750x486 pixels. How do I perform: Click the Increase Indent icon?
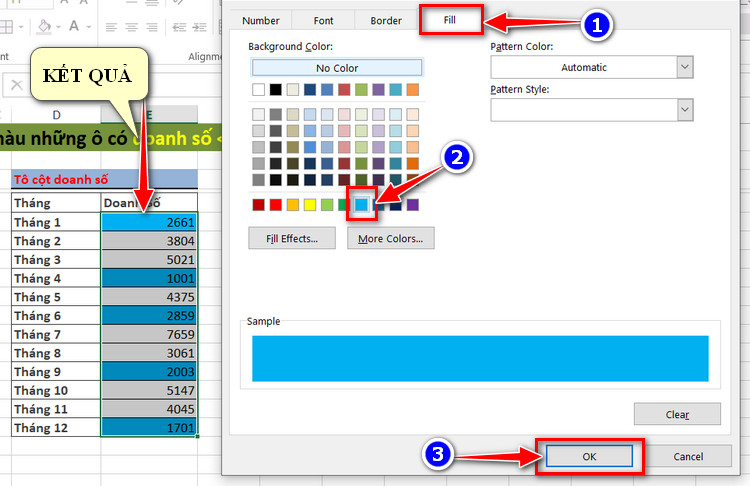tap(199, 27)
